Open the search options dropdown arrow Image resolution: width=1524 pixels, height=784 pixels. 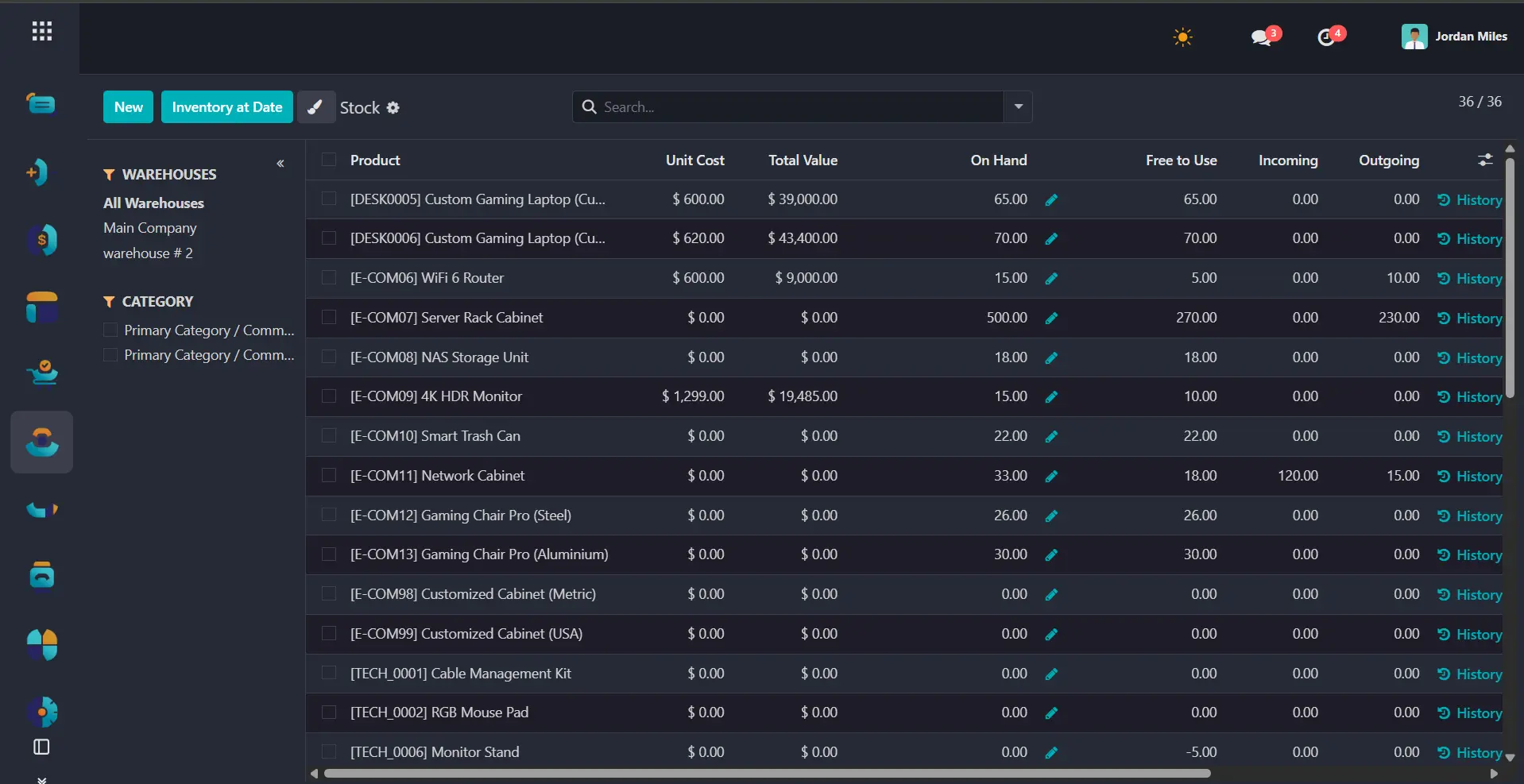[x=1018, y=106]
